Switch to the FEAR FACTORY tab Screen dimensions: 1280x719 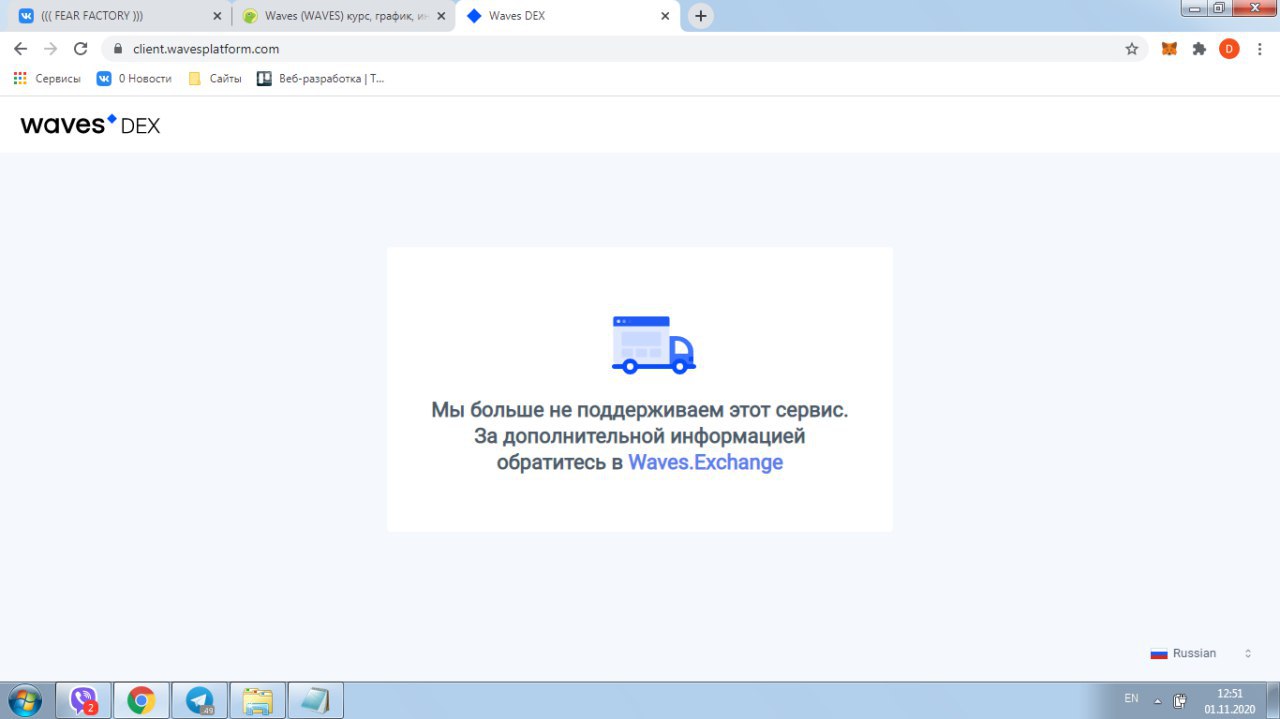pos(118,16)
